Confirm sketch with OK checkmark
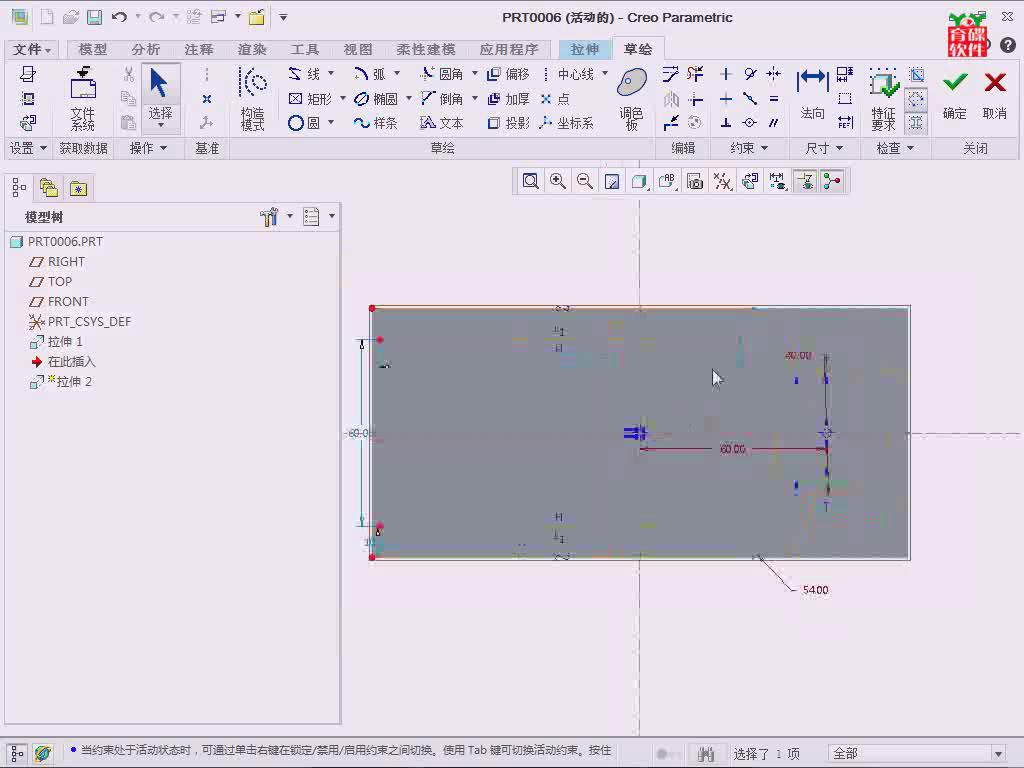Image resolution: width=1024 pixels, height=768 pixels. click(955, 95)
